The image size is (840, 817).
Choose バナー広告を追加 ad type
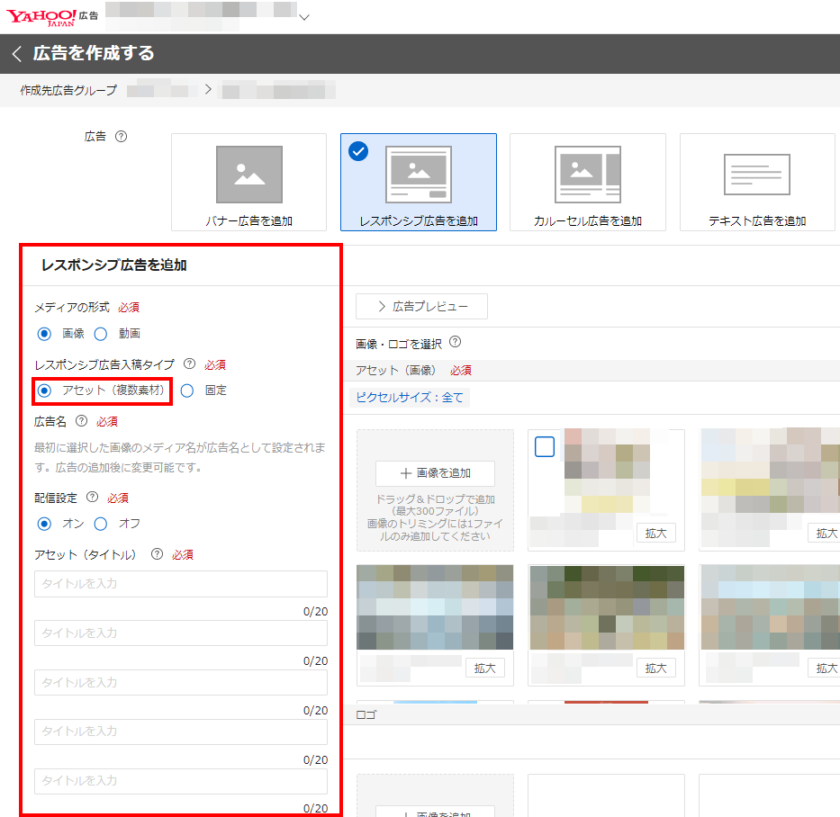tap(249, 183)
